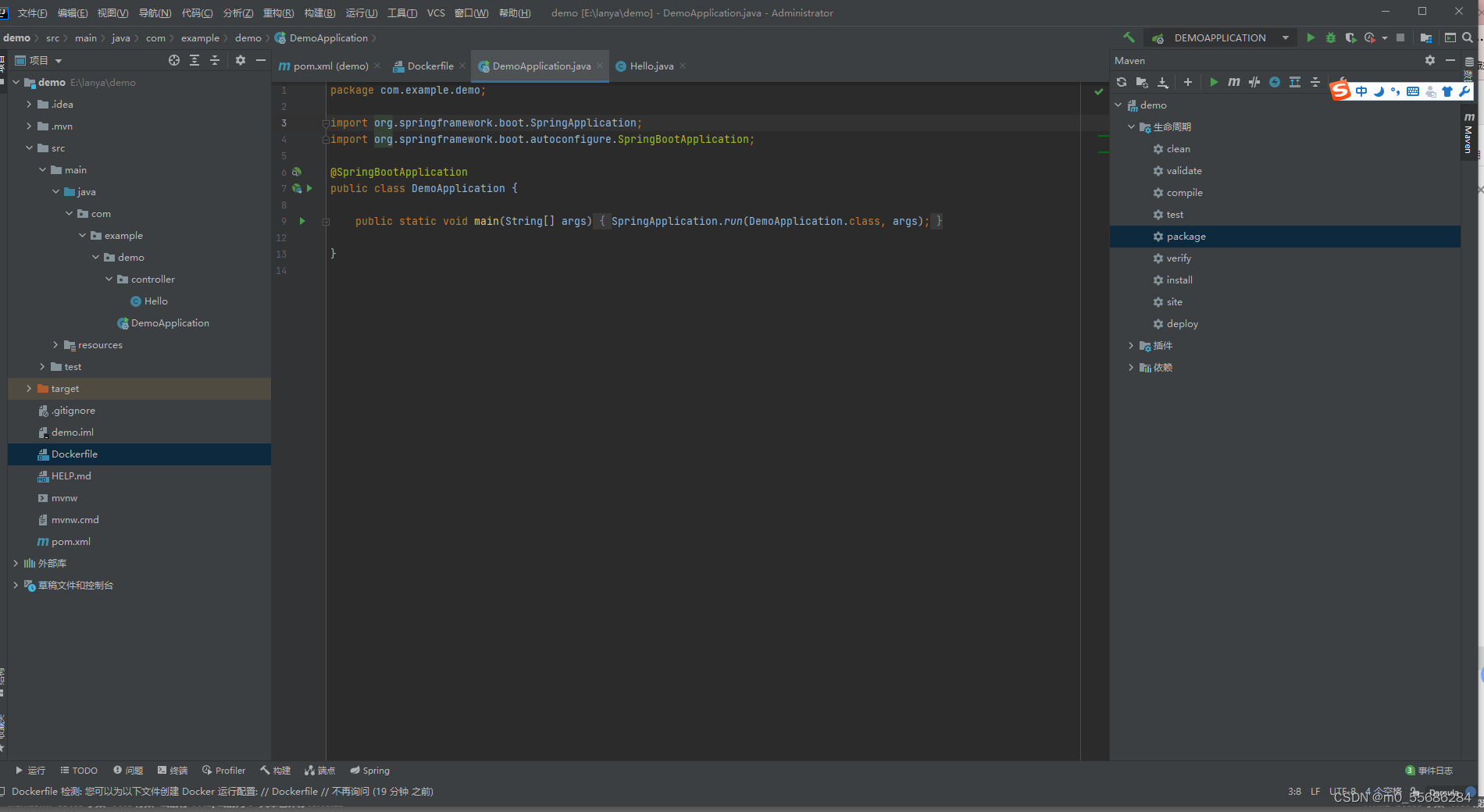Image resolution: width=1484 pixels, height=812 pixels.
Task: Run Maven Build green arrow
Action: click(1214, 82)
